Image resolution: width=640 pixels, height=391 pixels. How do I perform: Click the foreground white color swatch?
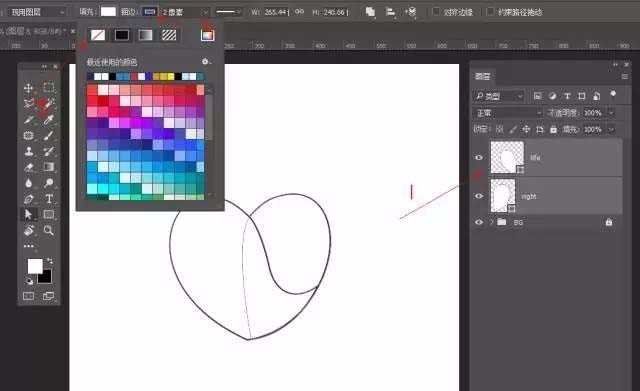click(x=35, y=266)
